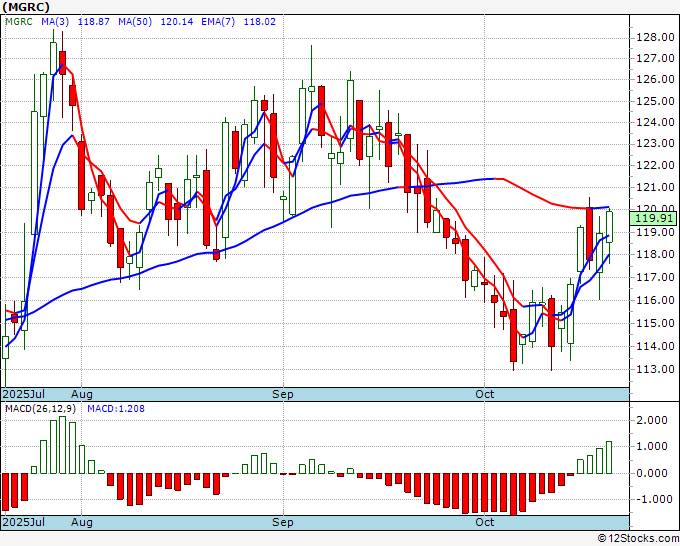Screen dimensions: 680x546
Task: Click Oct on the price chart axis
Action: (484, 394)
